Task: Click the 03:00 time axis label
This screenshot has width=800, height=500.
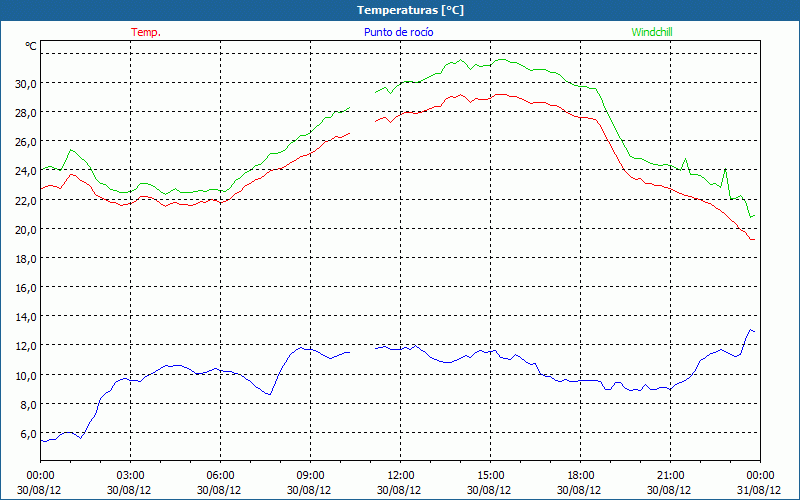Action: [130, 476]
